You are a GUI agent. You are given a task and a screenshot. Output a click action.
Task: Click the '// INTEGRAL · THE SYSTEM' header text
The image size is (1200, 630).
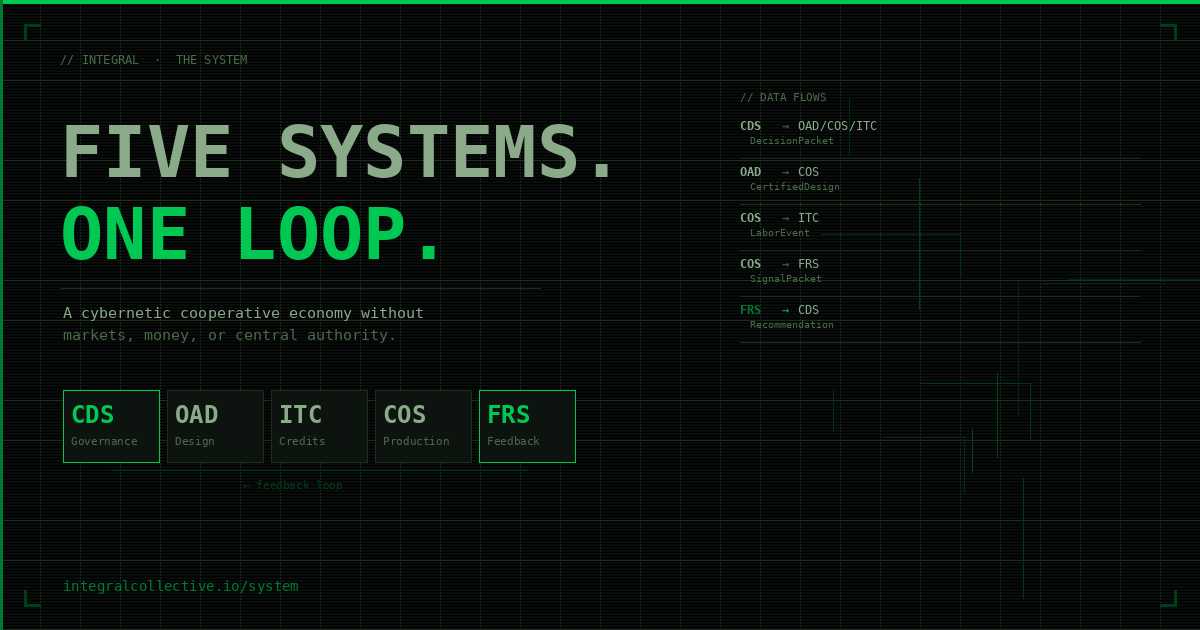pos(153,60)
